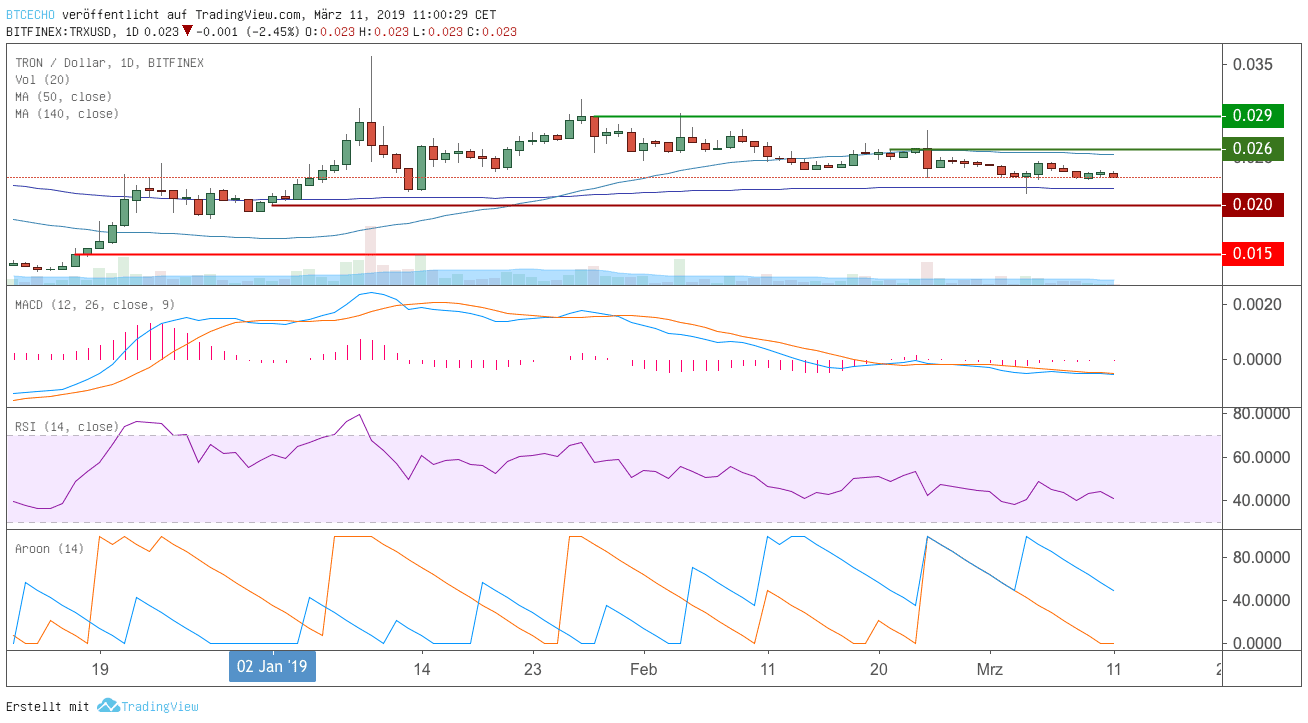This screenshot has height=723, width=1308.
Task: Select the 0.020 dark red price label
Action: click(1252, 205)
